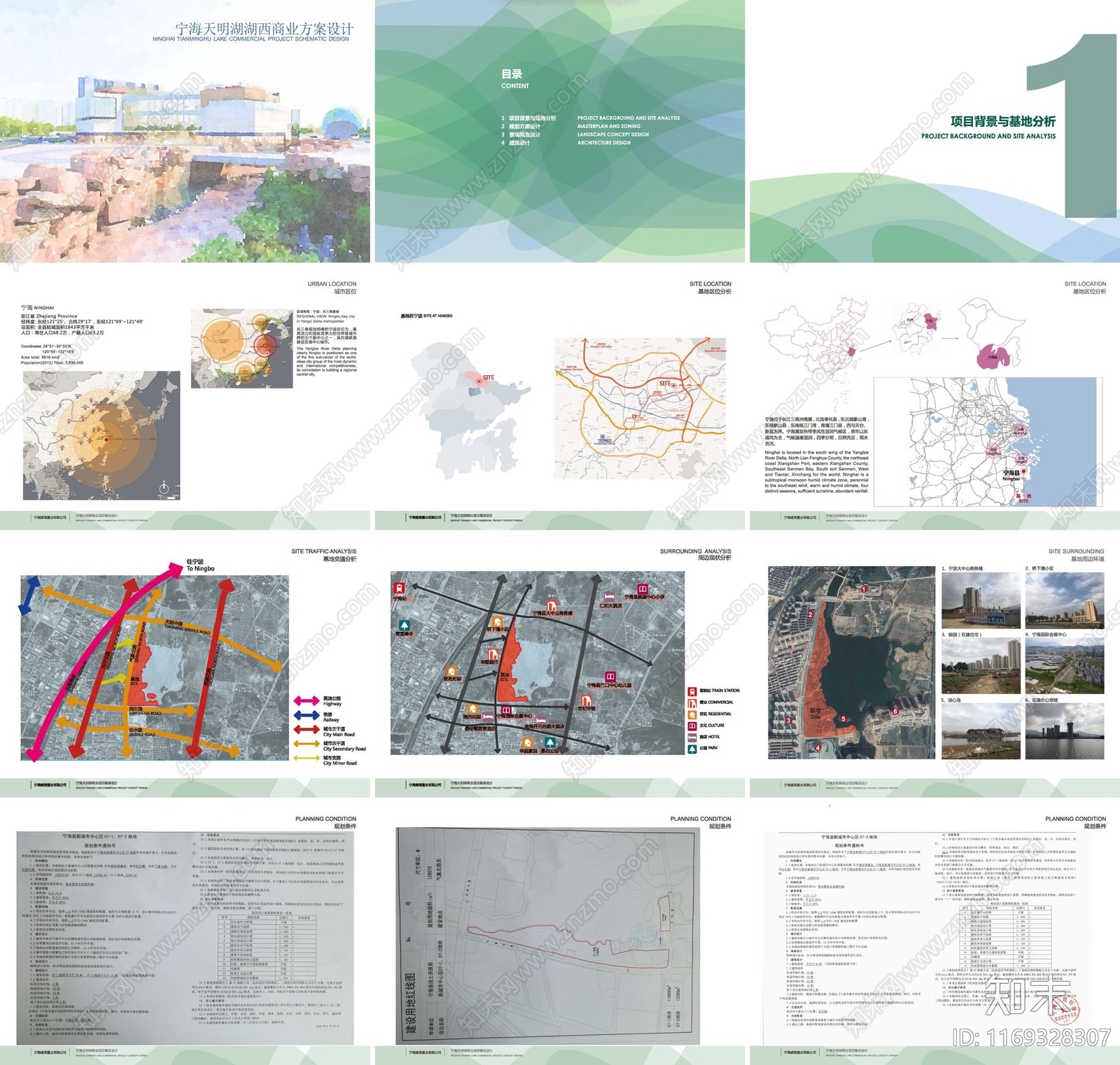Click red marker 3 on the satellite image
The width and height of the screenshot is (1120, 1065).
tap(788, 720)
